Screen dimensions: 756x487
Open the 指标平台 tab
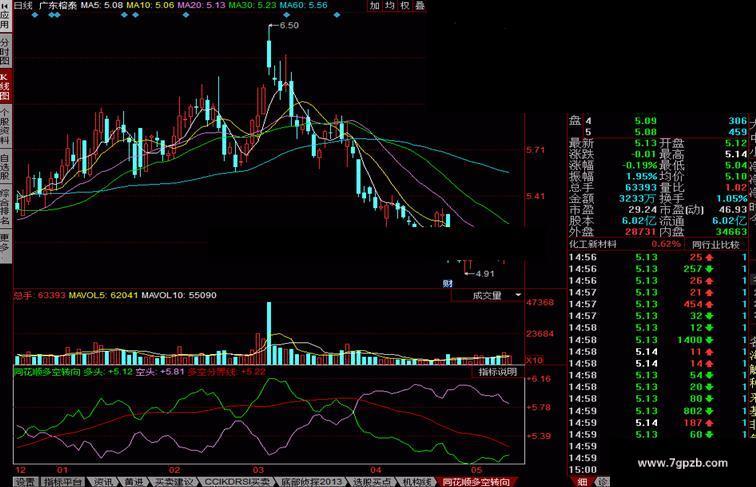(63, 482)
